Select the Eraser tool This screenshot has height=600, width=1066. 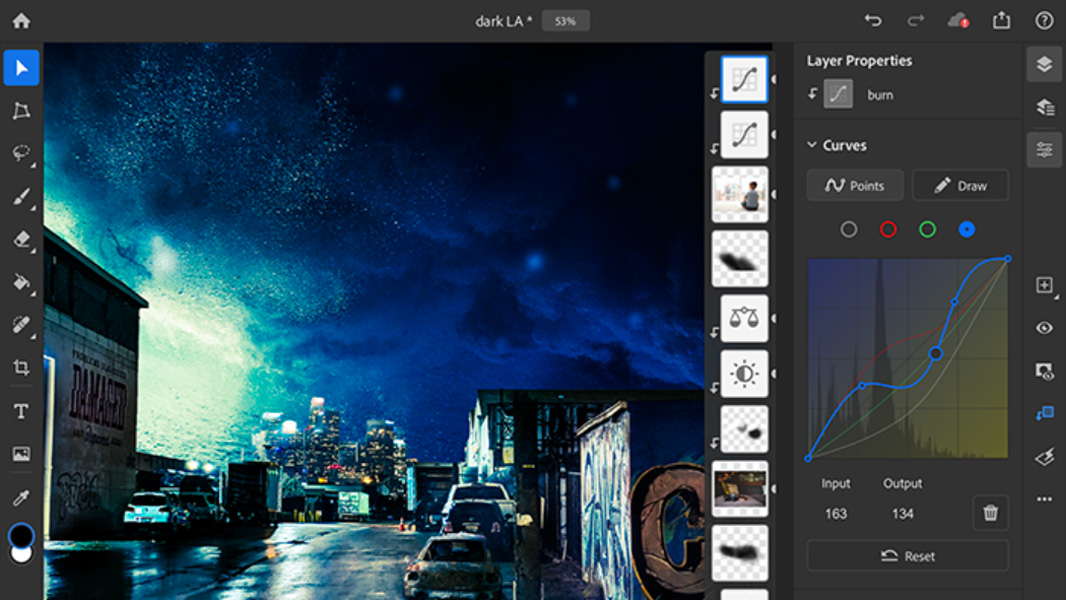21,239
